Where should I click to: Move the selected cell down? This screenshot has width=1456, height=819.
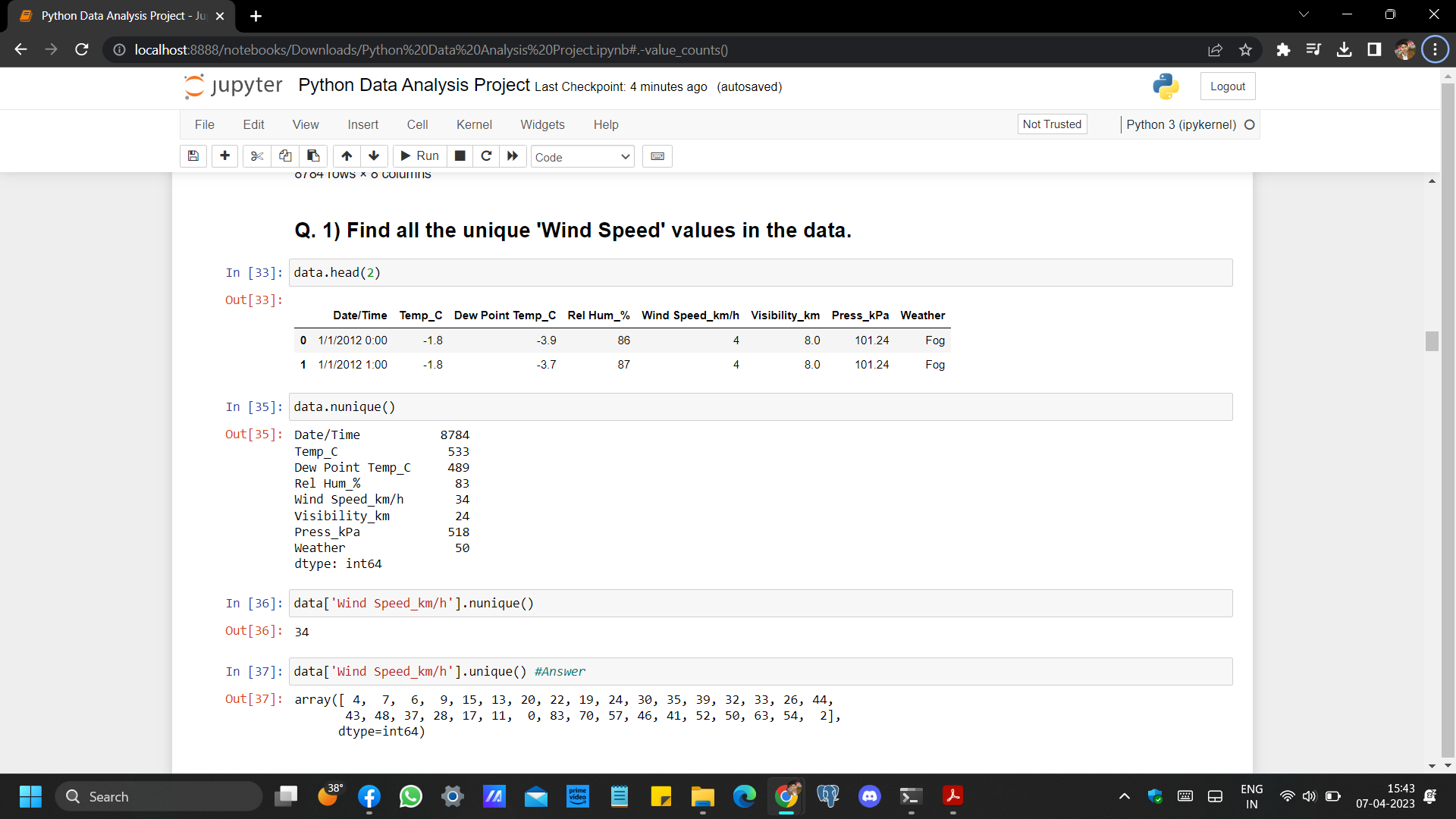374,156
